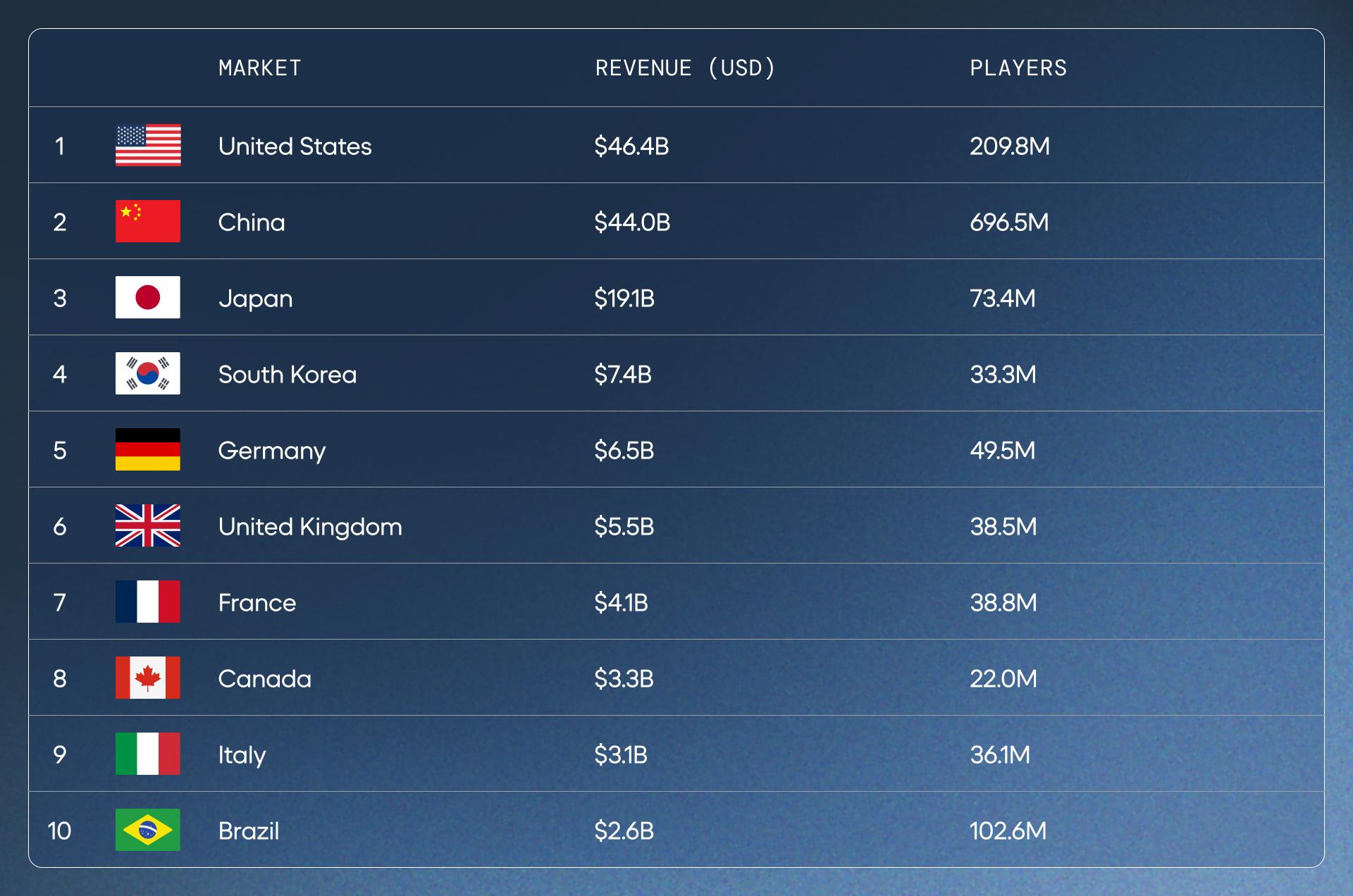Click the United States flag icon
1353x896 pixels.
[148, 145]
